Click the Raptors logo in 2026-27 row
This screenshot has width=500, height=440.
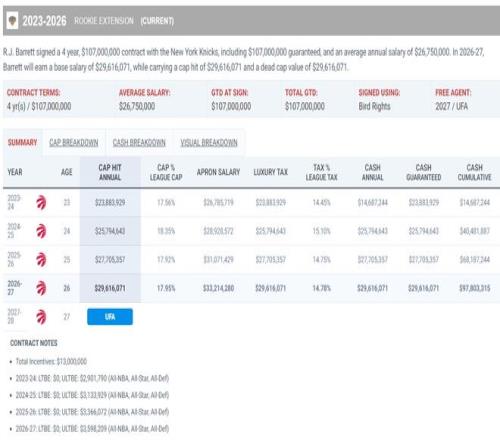coord(41,288)
